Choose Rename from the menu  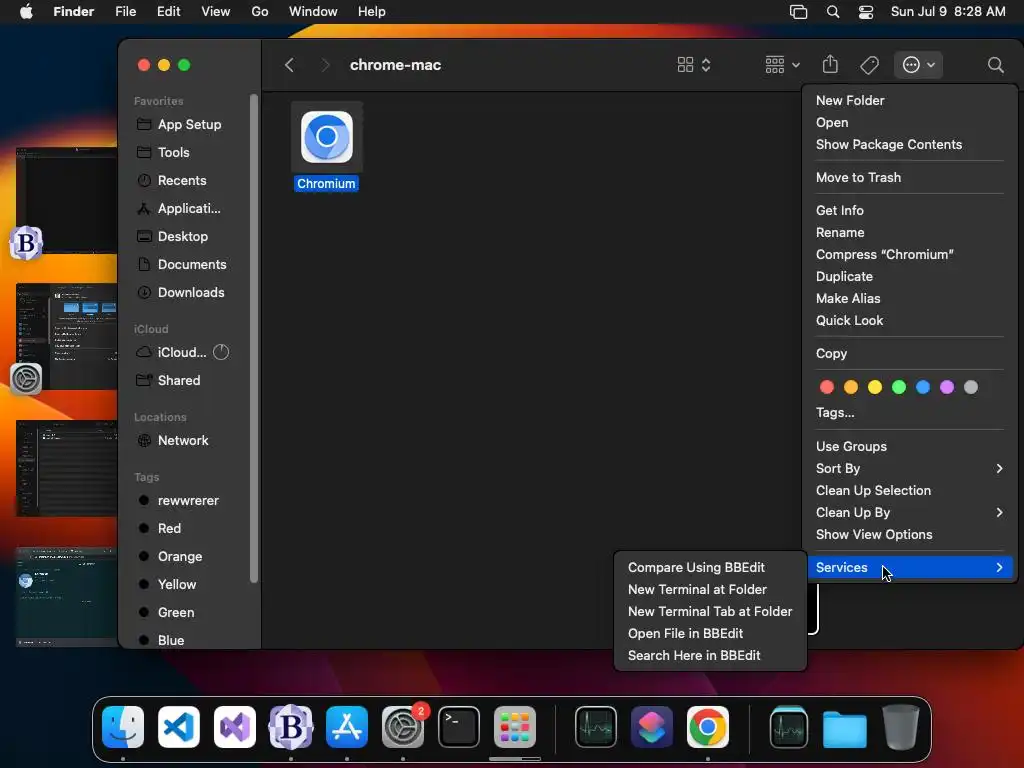[909, 232]
